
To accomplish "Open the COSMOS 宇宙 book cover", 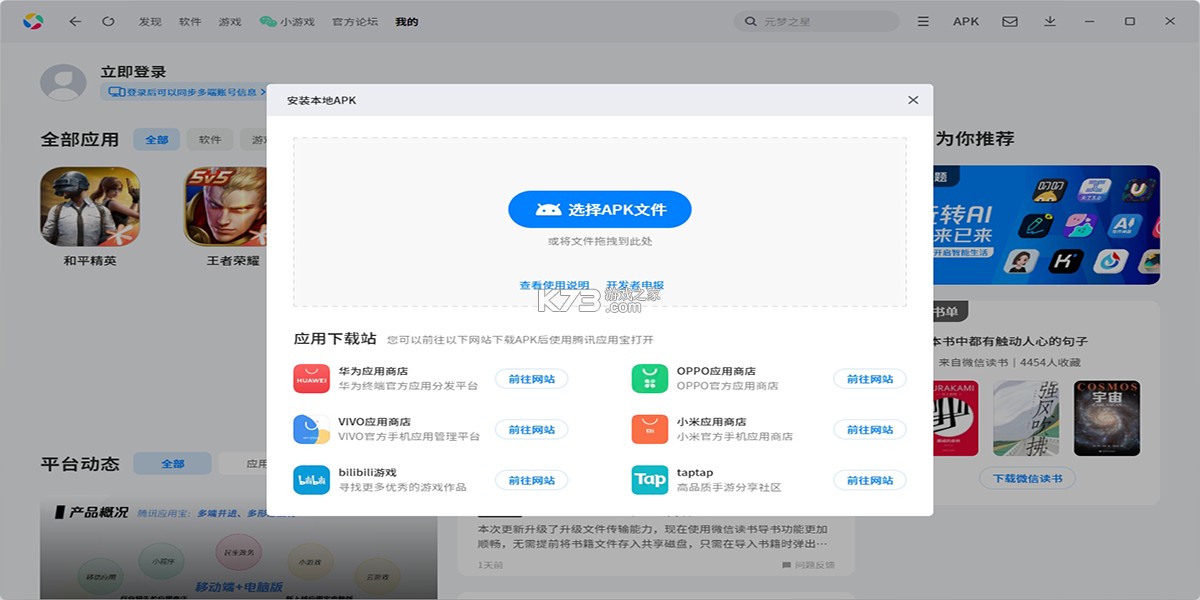I will coord(1107,418).
